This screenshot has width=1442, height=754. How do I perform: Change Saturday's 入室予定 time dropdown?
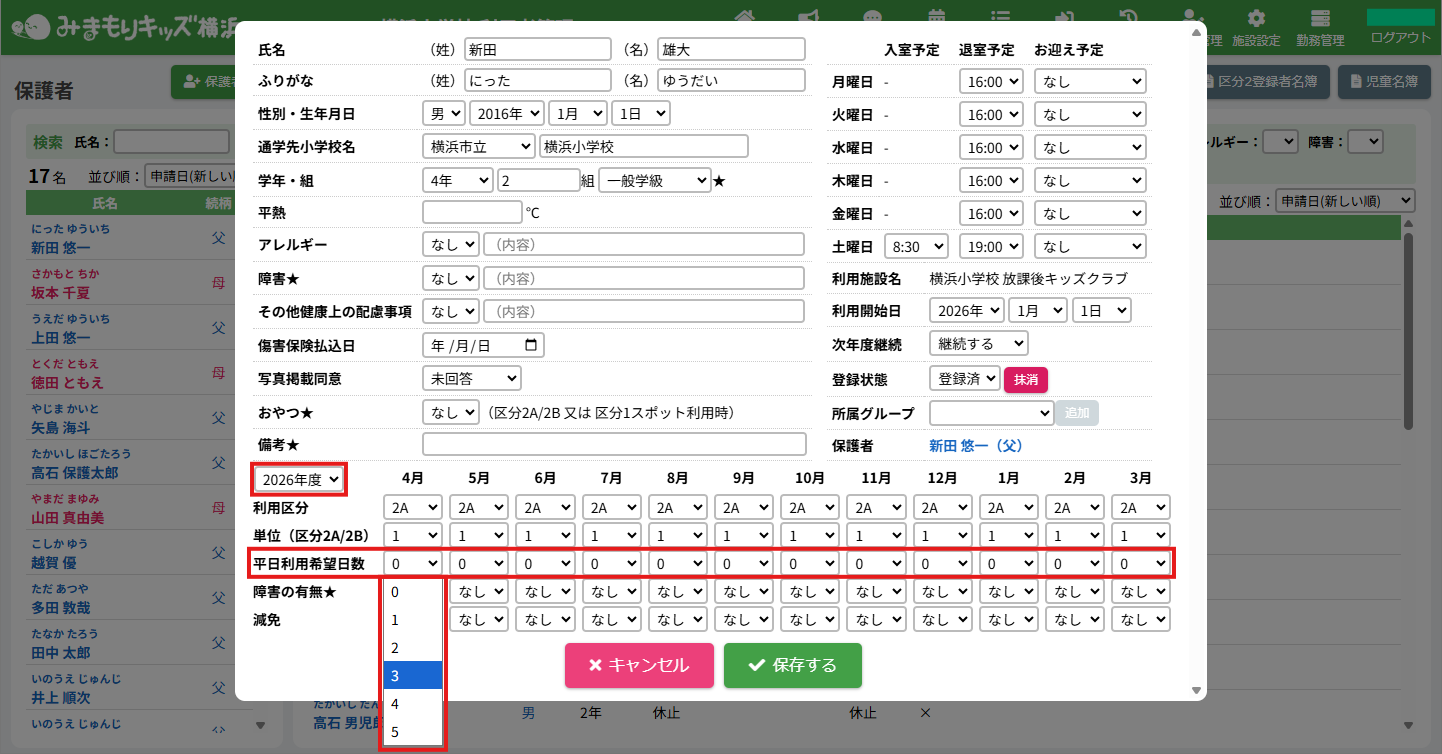click(x=914, y=246)
